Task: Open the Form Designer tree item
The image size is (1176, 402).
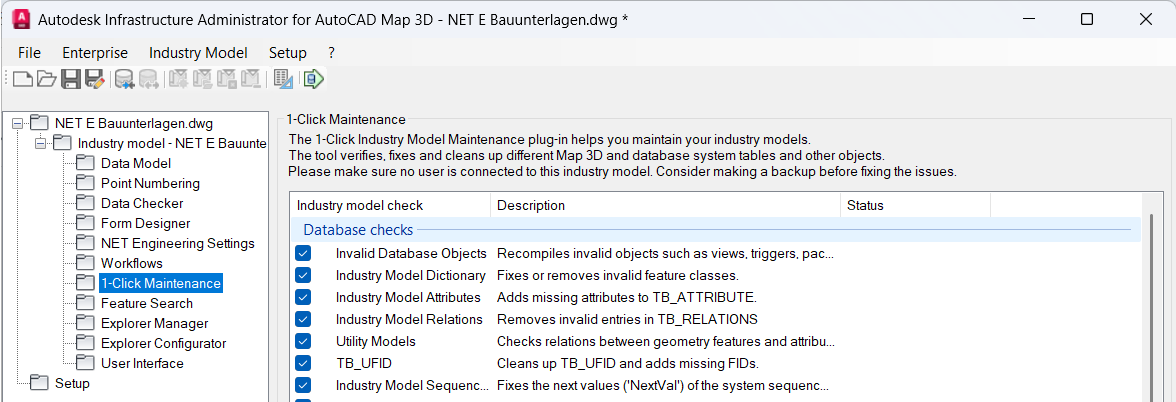Action: (x=145, y=223)
